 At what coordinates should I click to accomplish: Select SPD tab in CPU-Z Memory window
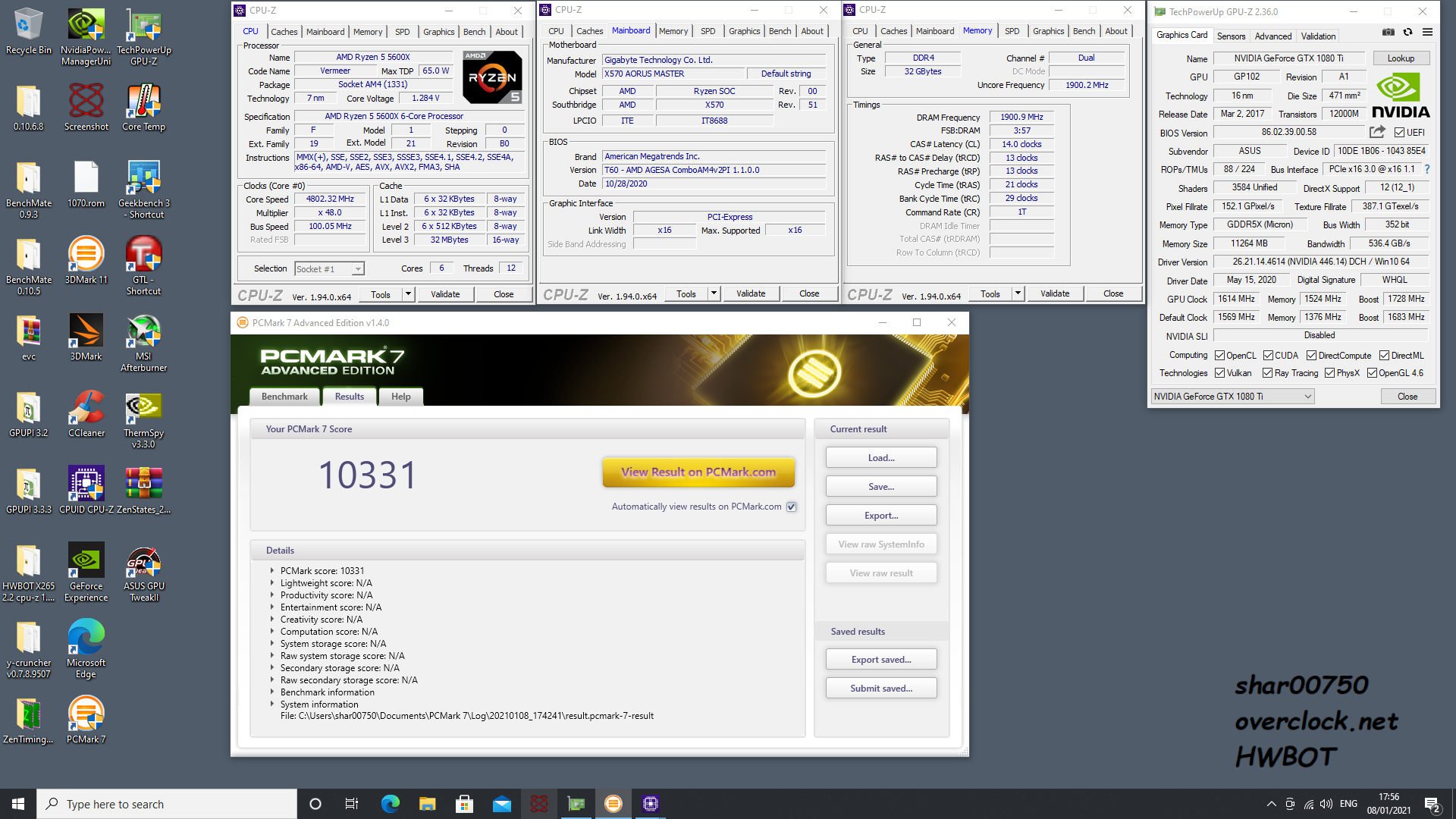1012,31
